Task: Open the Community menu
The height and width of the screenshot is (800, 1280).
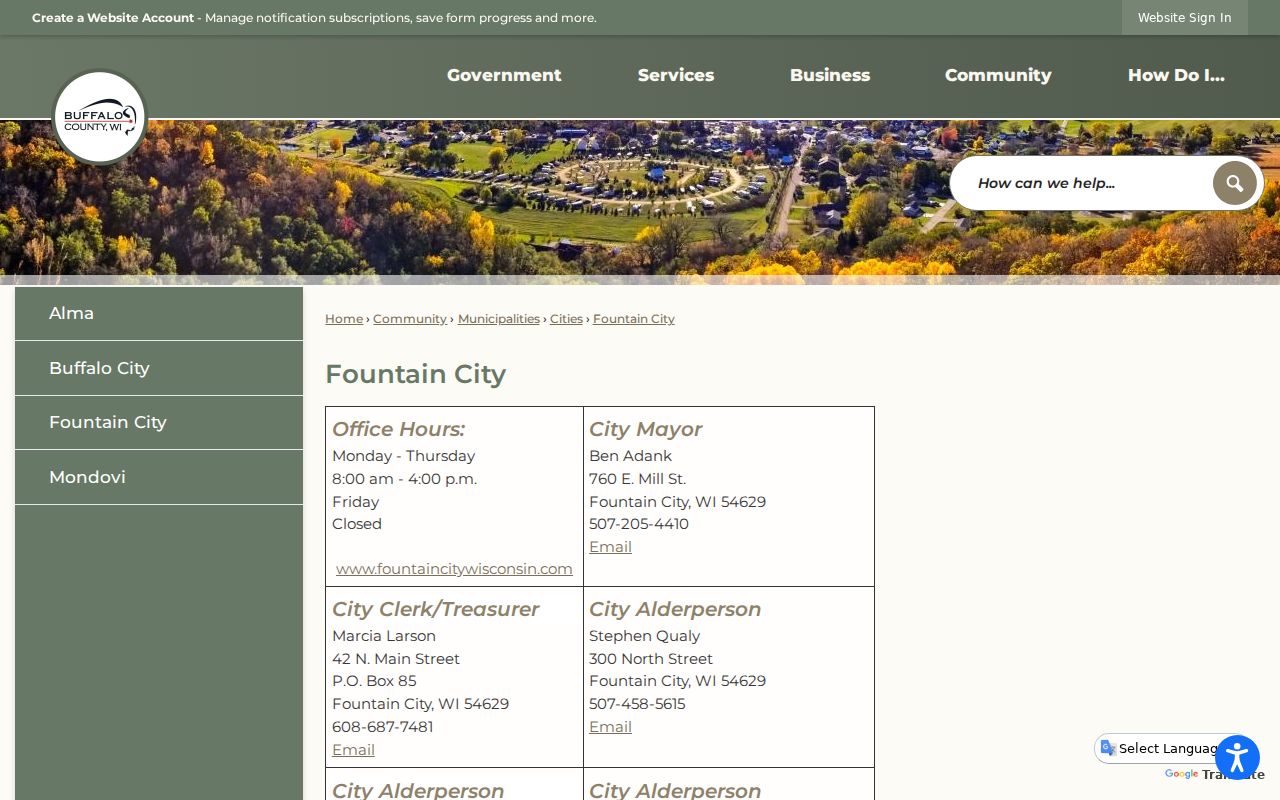Action: [x=998, y=75]
